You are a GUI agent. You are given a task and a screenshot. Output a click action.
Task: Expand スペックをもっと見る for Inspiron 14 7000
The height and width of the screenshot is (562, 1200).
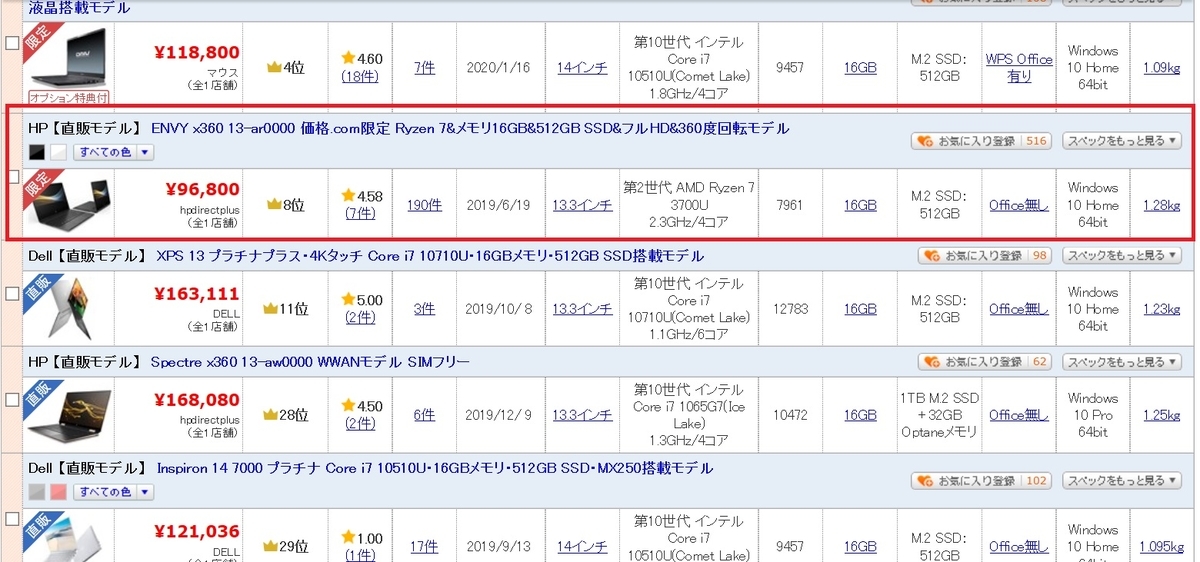(x=1121, y=481)
